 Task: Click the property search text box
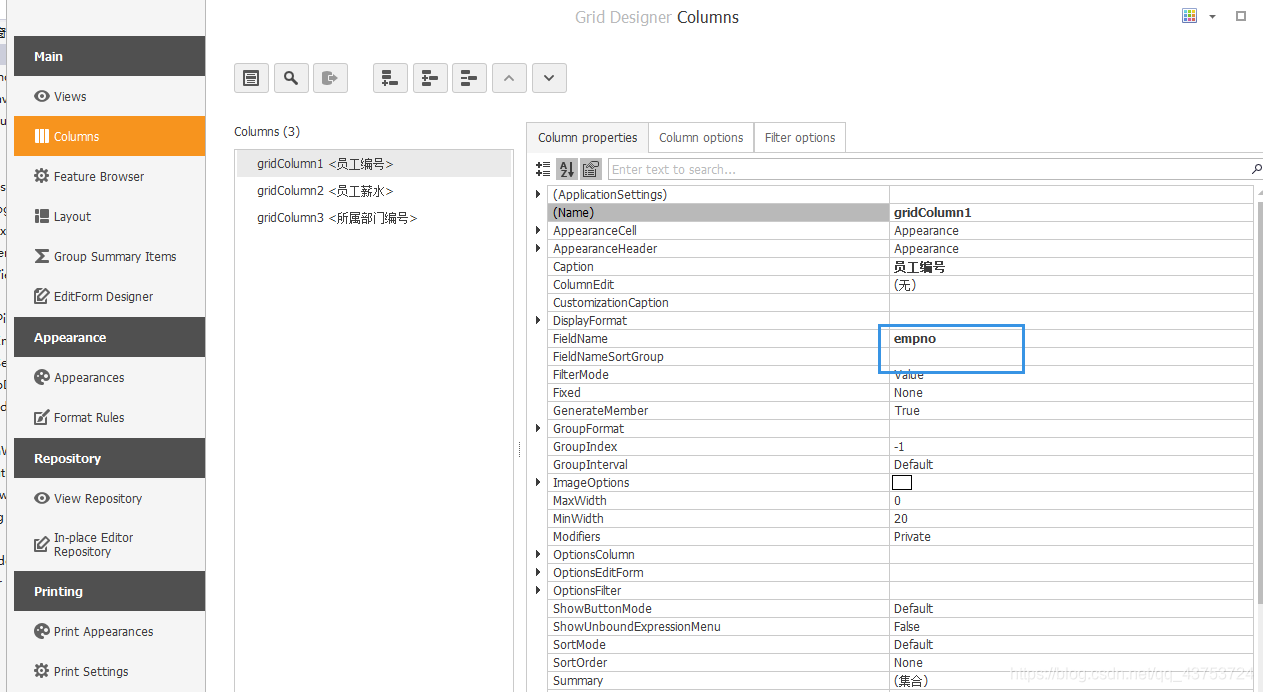930,169
